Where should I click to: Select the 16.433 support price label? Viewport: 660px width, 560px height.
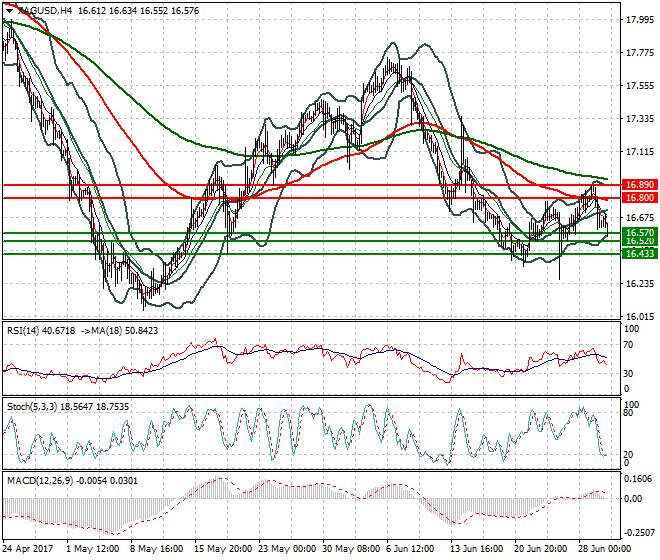coord(640,253)
